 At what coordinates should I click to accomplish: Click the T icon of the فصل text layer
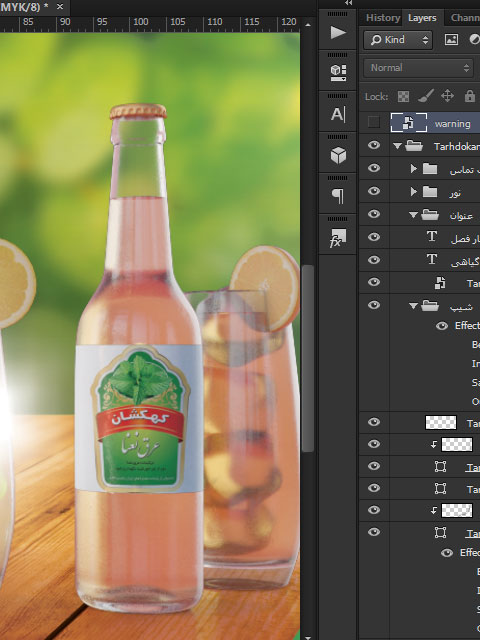pos(432,237)
